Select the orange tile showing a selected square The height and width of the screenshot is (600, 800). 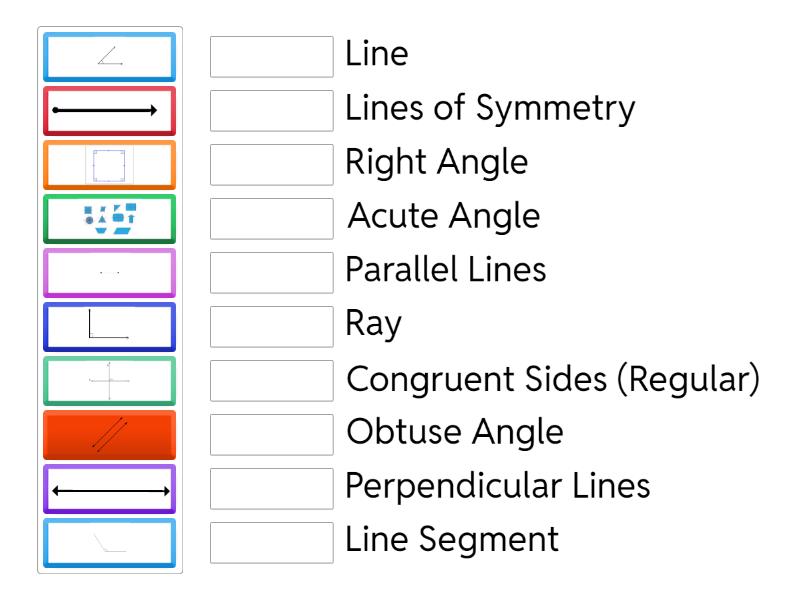[x=108, y=165]
